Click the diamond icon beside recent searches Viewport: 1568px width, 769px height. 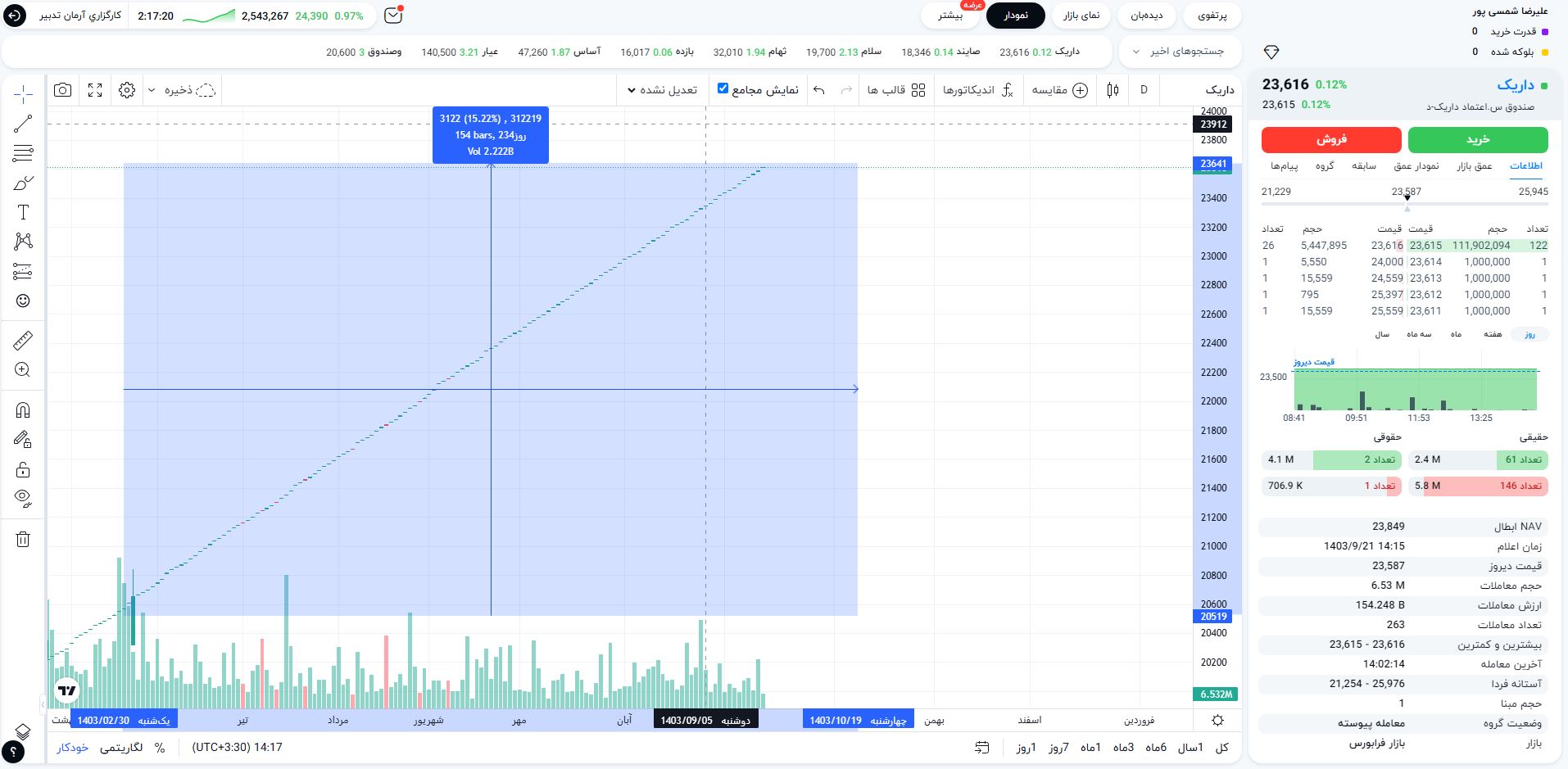tap(1271, 52)
